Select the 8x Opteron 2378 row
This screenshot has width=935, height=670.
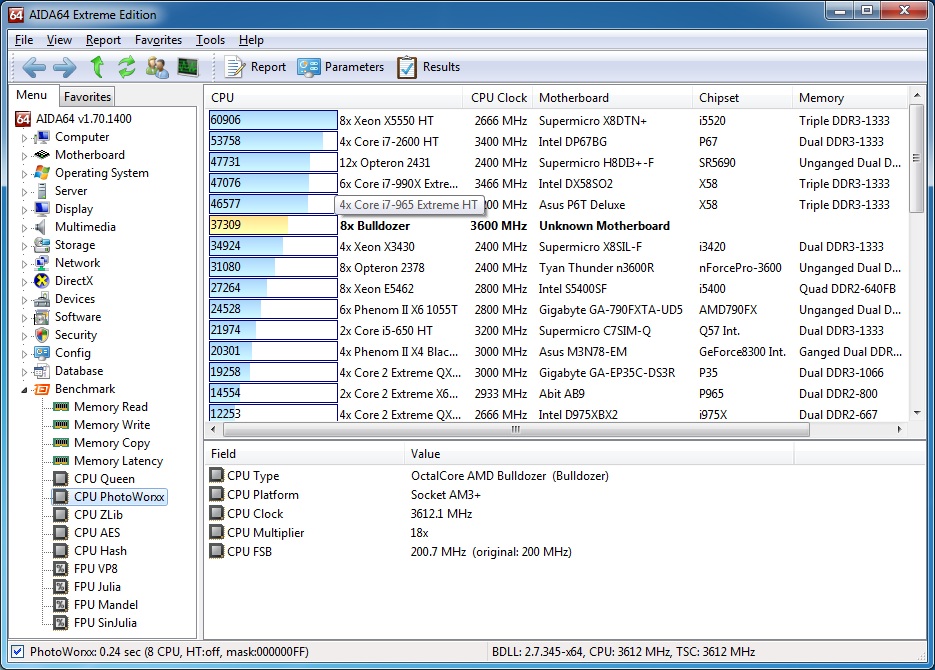pos(557,268)
